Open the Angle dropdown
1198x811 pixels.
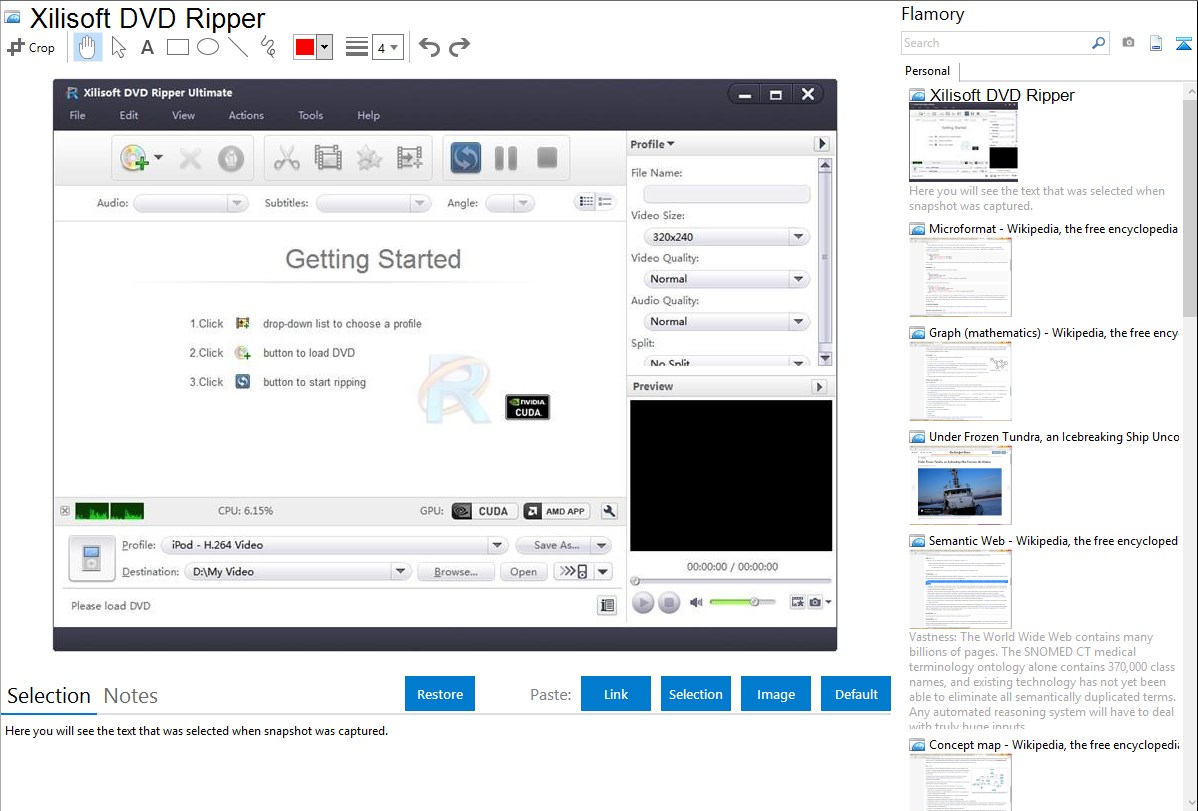pos(510,203)
